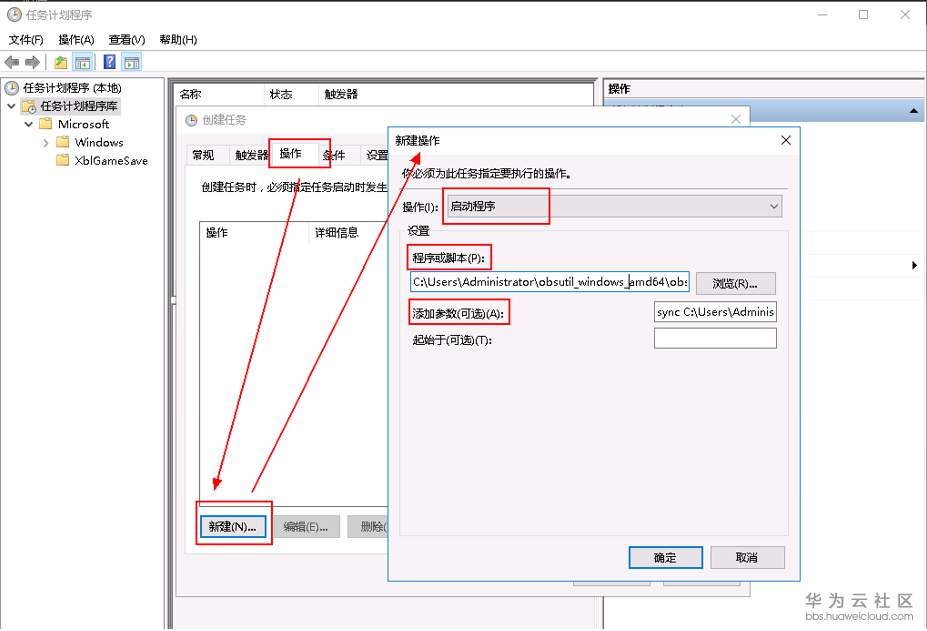Switch to the 条件 tab

point(335,155)
